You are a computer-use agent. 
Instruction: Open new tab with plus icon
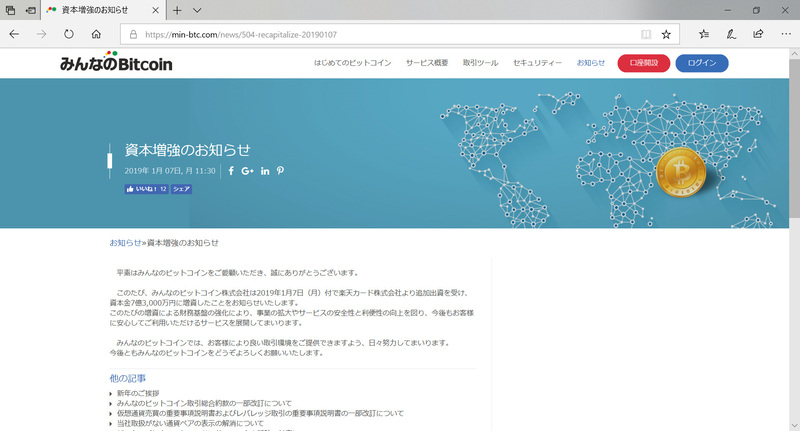point(177,10)
